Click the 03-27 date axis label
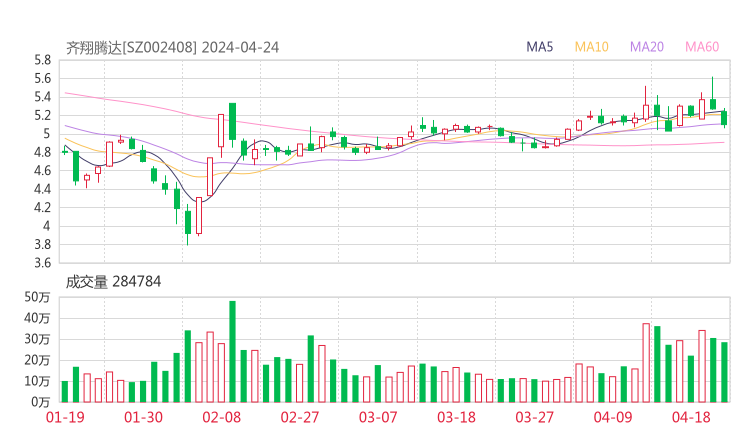Image resolution: width=740 pixels, height=440 pixels. click(534, 417)
